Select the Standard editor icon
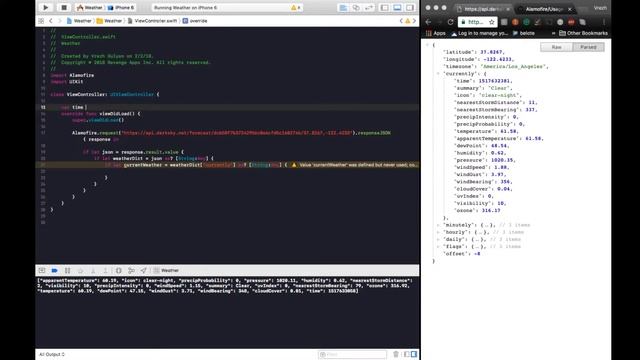 pyautogui.click(x=343, y=7)
